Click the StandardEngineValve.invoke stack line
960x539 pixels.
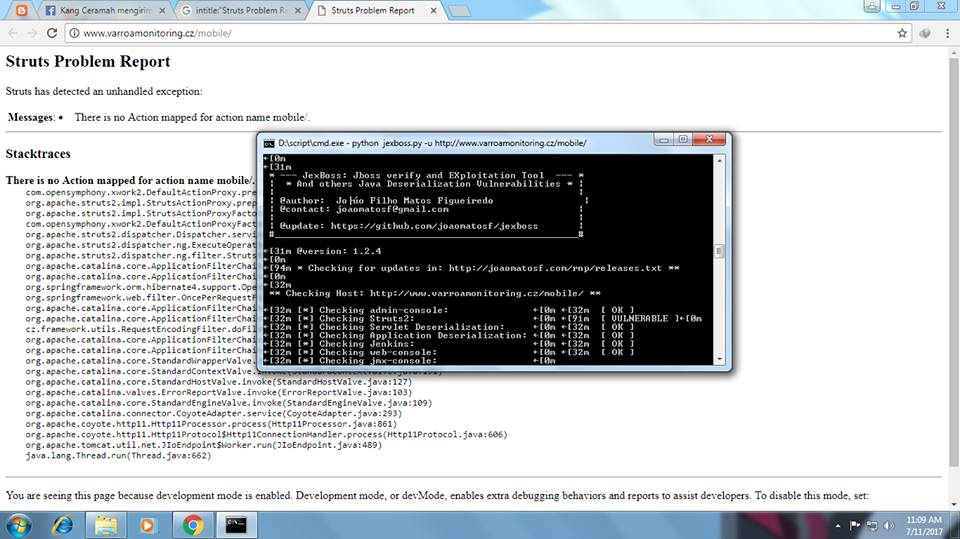coord(228,403)
